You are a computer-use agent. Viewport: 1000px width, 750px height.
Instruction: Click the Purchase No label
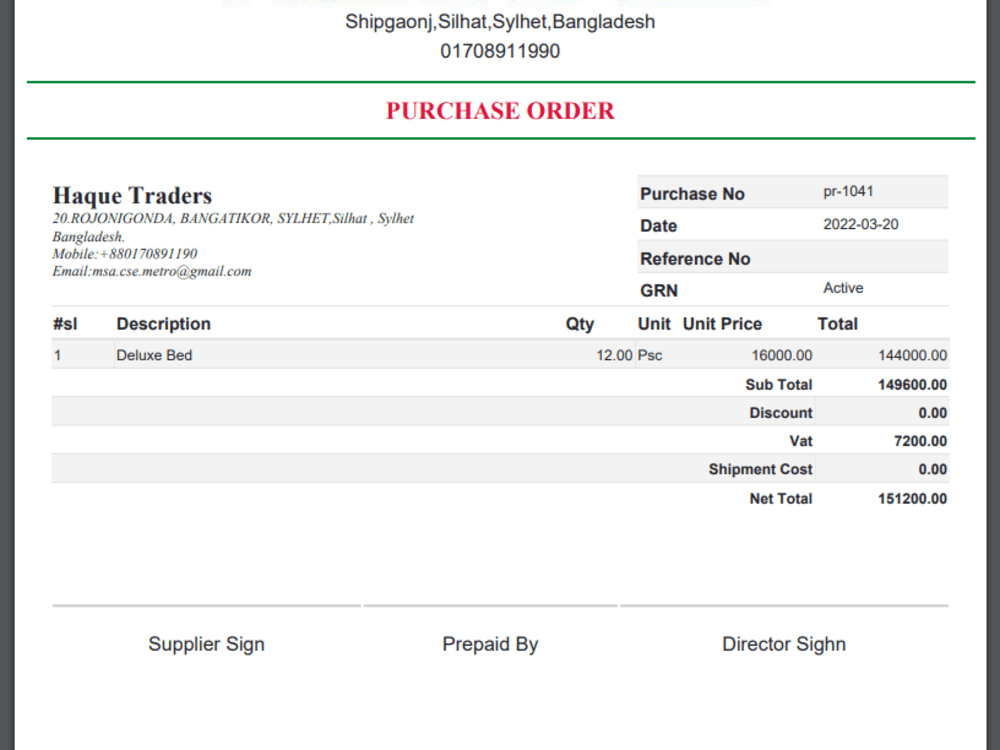pos(692,194)
